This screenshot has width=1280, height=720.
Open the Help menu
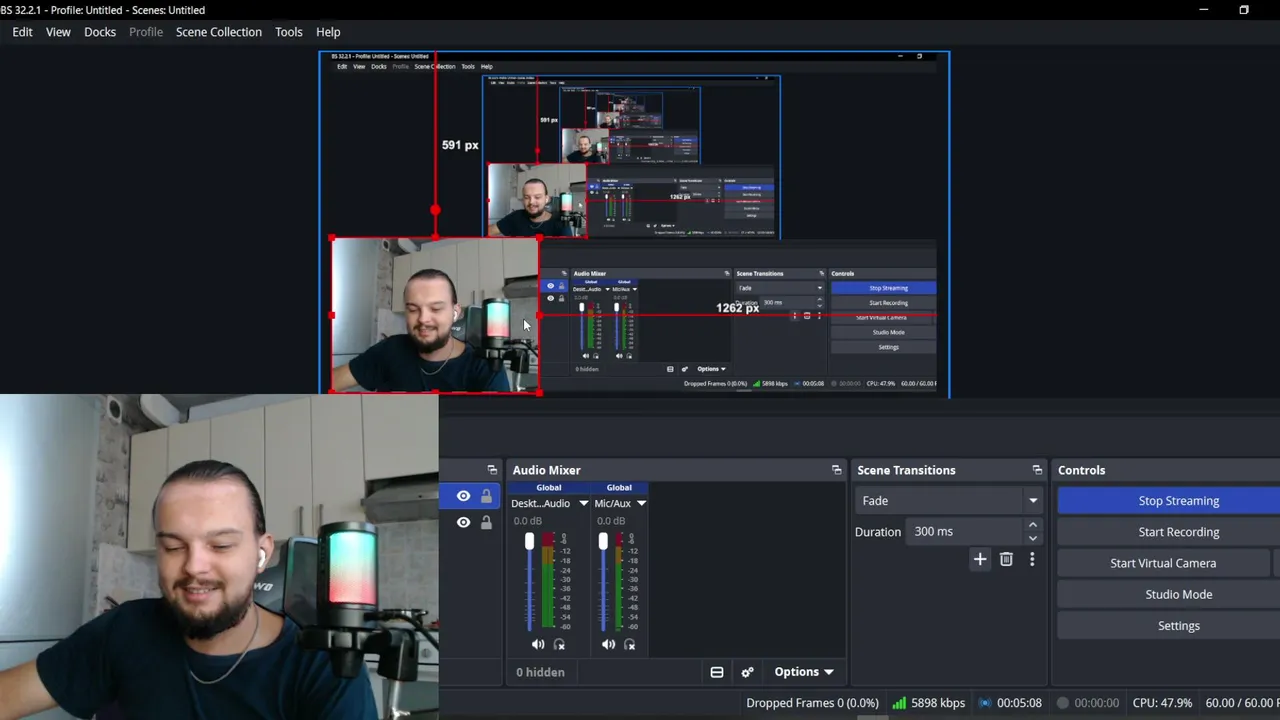point(328,32)
